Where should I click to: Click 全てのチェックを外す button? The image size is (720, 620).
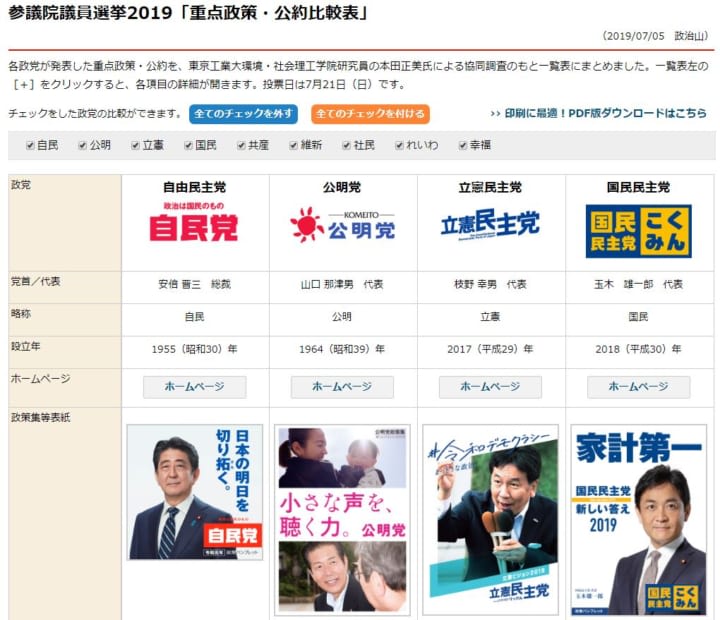pos(243,114)
